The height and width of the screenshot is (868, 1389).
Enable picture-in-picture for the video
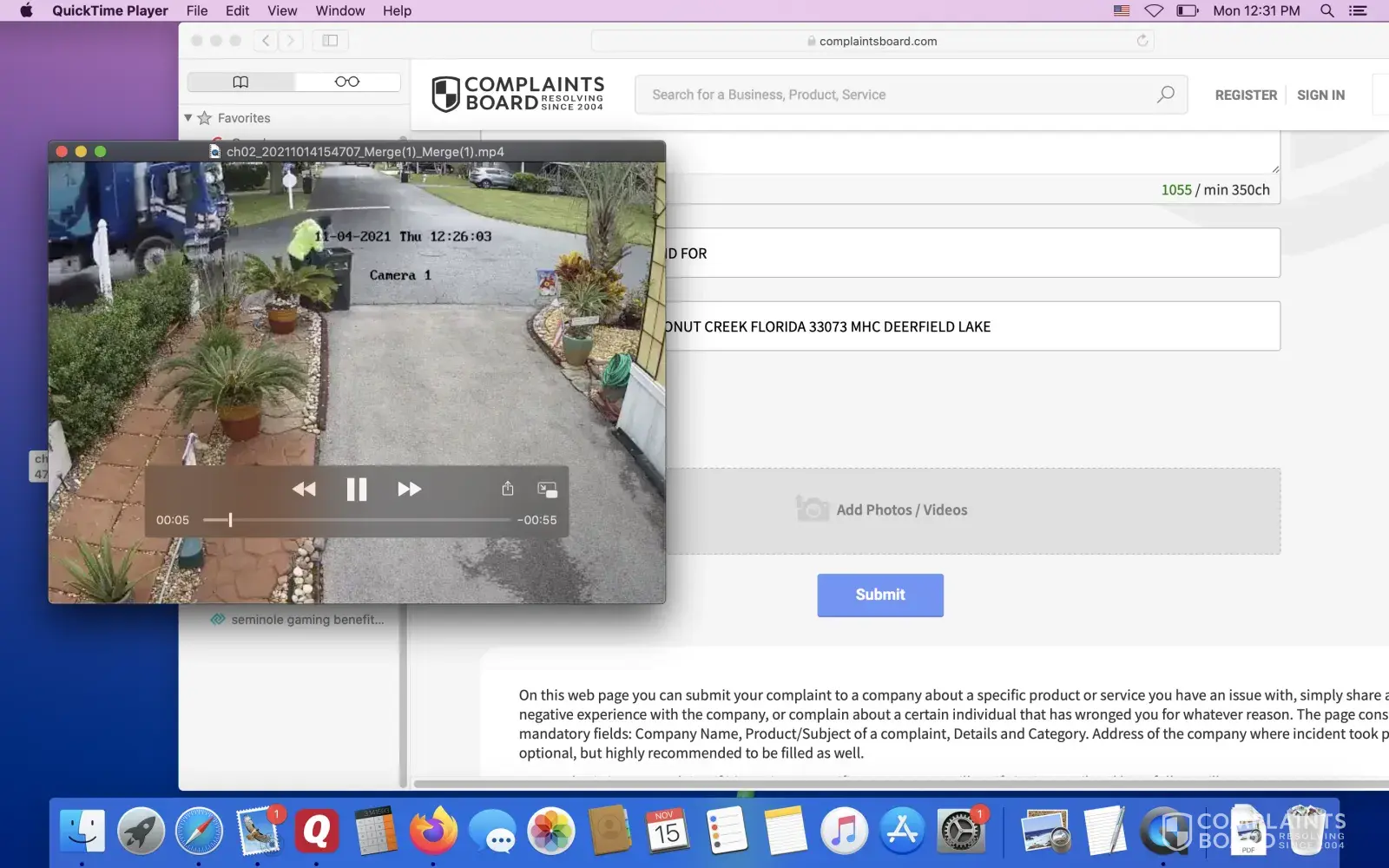point(547,490)
